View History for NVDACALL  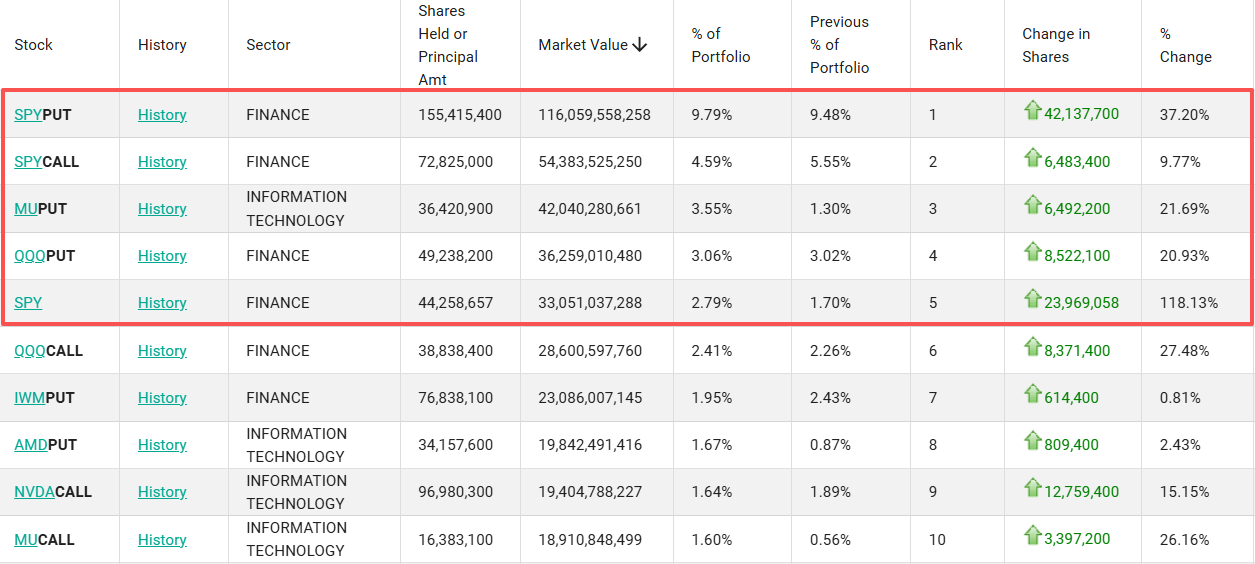(162, 492)
